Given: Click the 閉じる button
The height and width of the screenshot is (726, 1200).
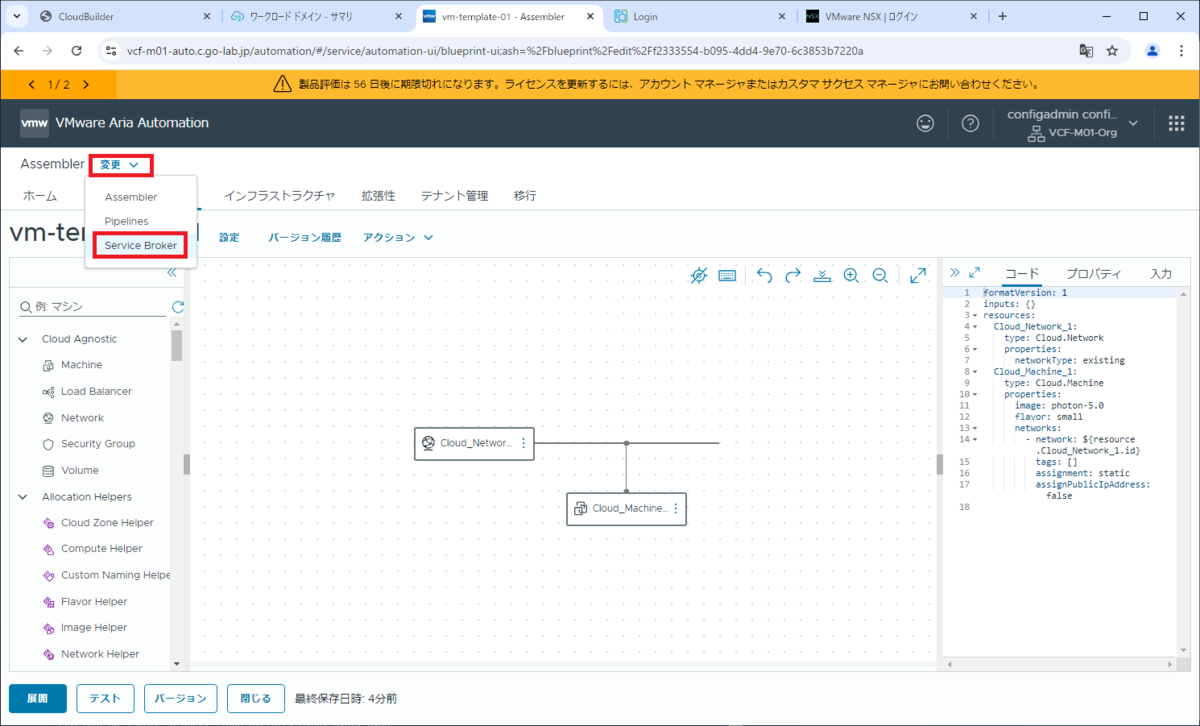Looking at the screenshot, I should click(255, 698).
